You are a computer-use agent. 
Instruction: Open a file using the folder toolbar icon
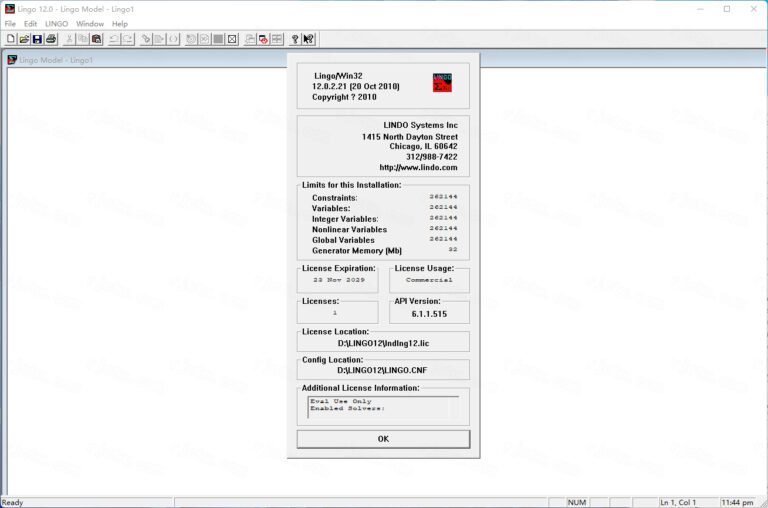[x=24, y=39]
